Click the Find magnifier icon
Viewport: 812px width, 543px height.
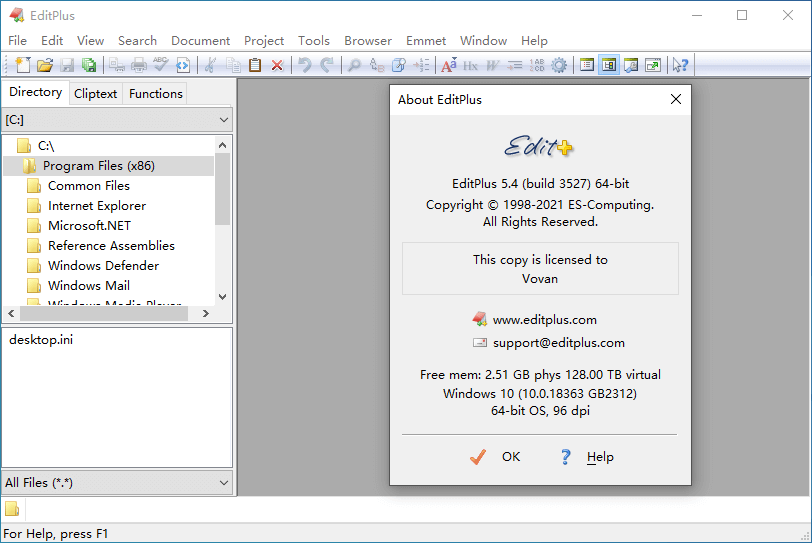tap(354, 65)
